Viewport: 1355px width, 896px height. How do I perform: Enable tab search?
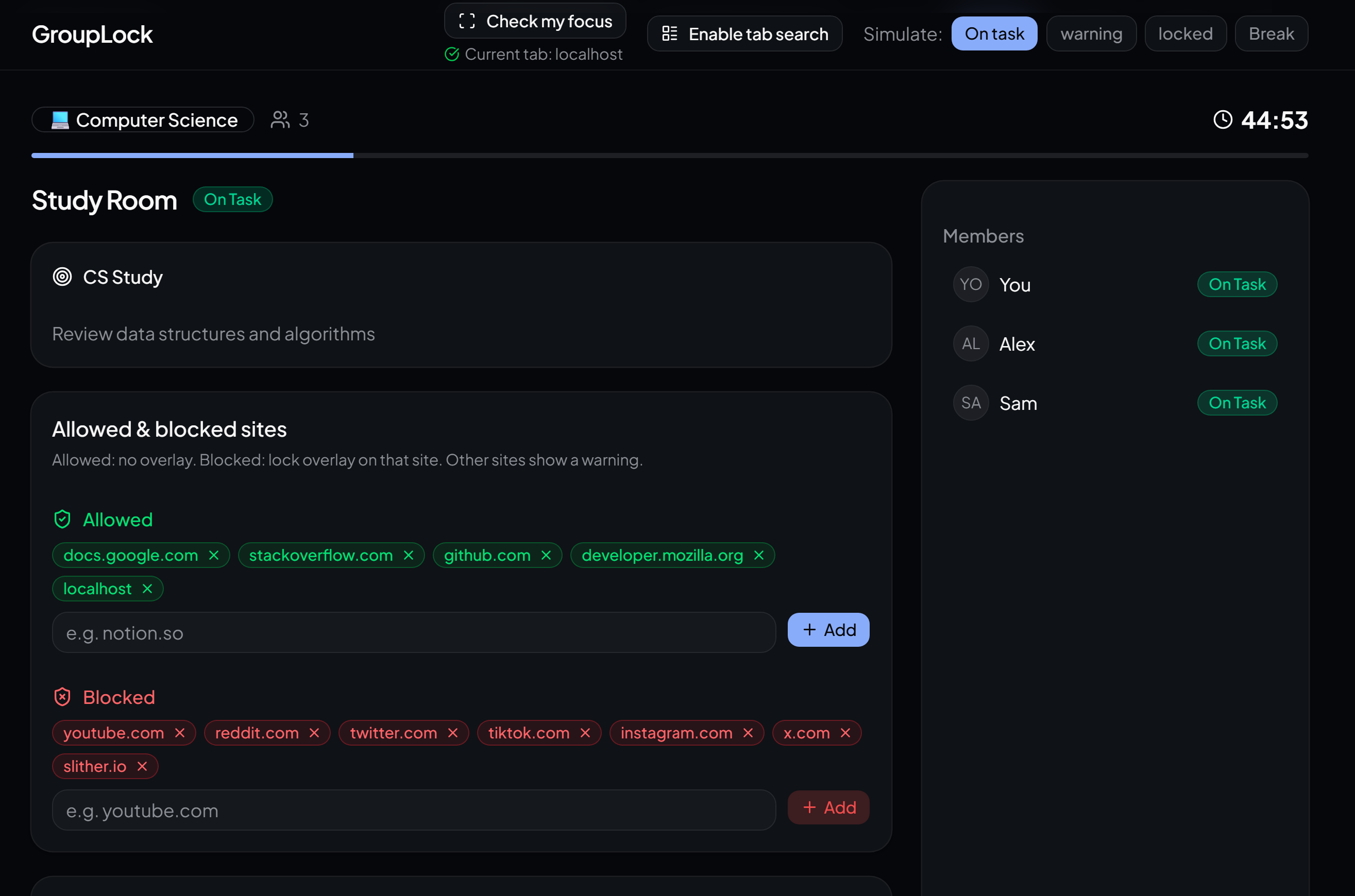(744, 33)
